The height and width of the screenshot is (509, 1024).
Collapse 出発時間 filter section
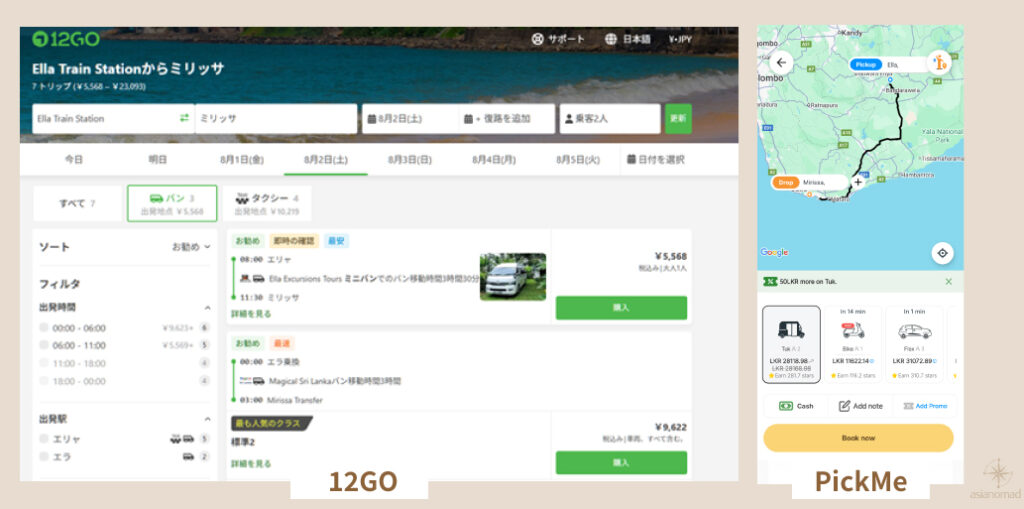click(208, 307)
